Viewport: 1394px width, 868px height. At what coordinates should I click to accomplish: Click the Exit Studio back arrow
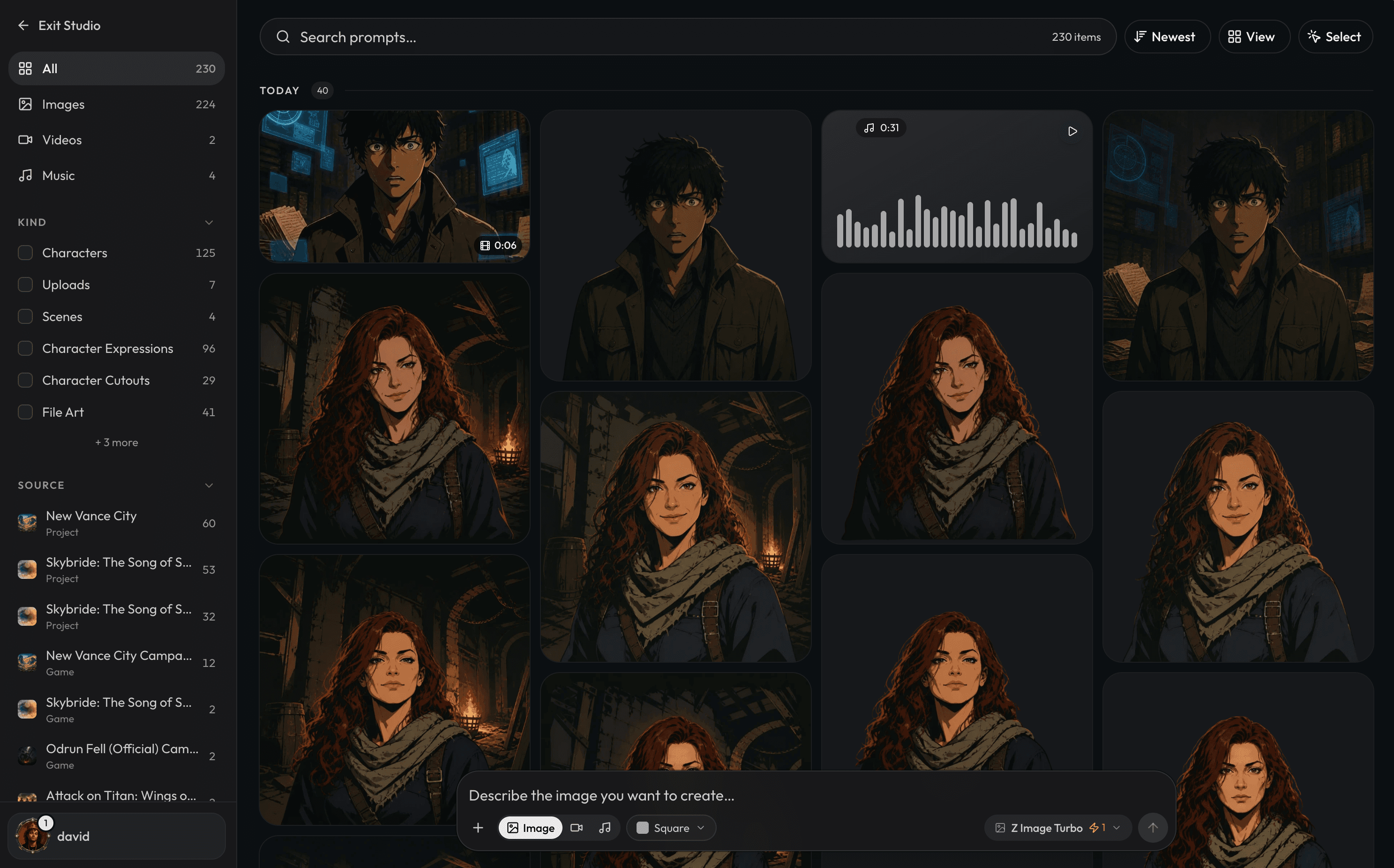23,25
